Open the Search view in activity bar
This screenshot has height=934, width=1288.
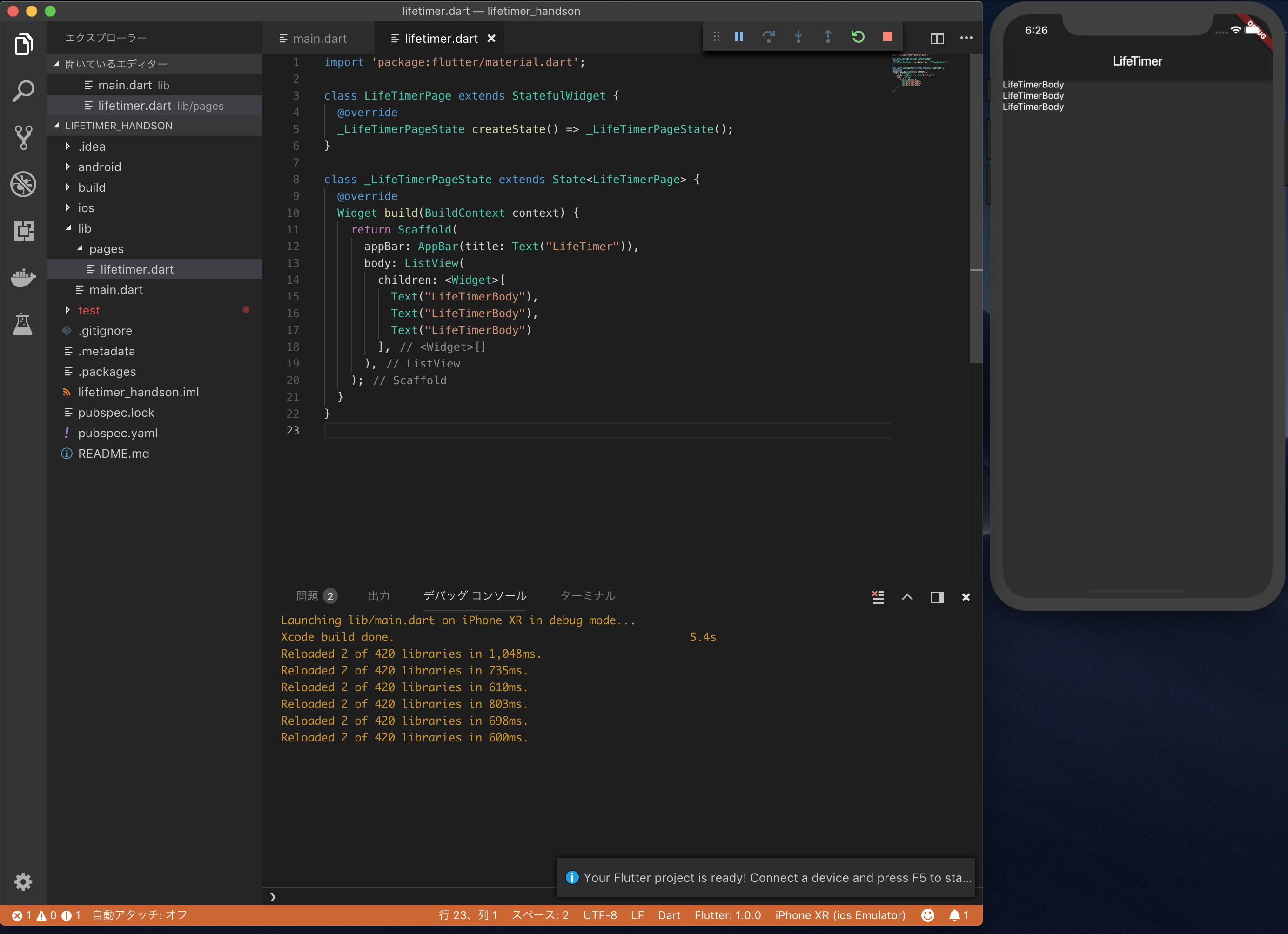coord(23,91)
